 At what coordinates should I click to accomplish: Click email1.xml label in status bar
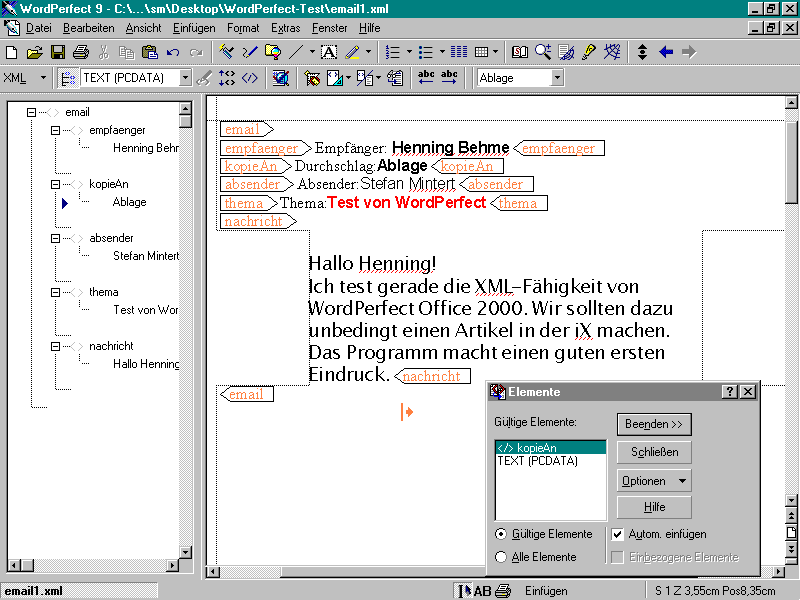click(x=34, y=591)
